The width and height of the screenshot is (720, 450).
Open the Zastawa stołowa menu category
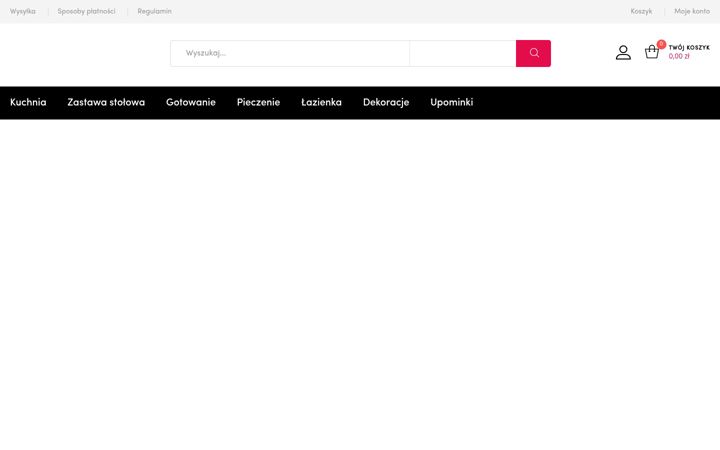pyautogui.click(x=106, y=102)
